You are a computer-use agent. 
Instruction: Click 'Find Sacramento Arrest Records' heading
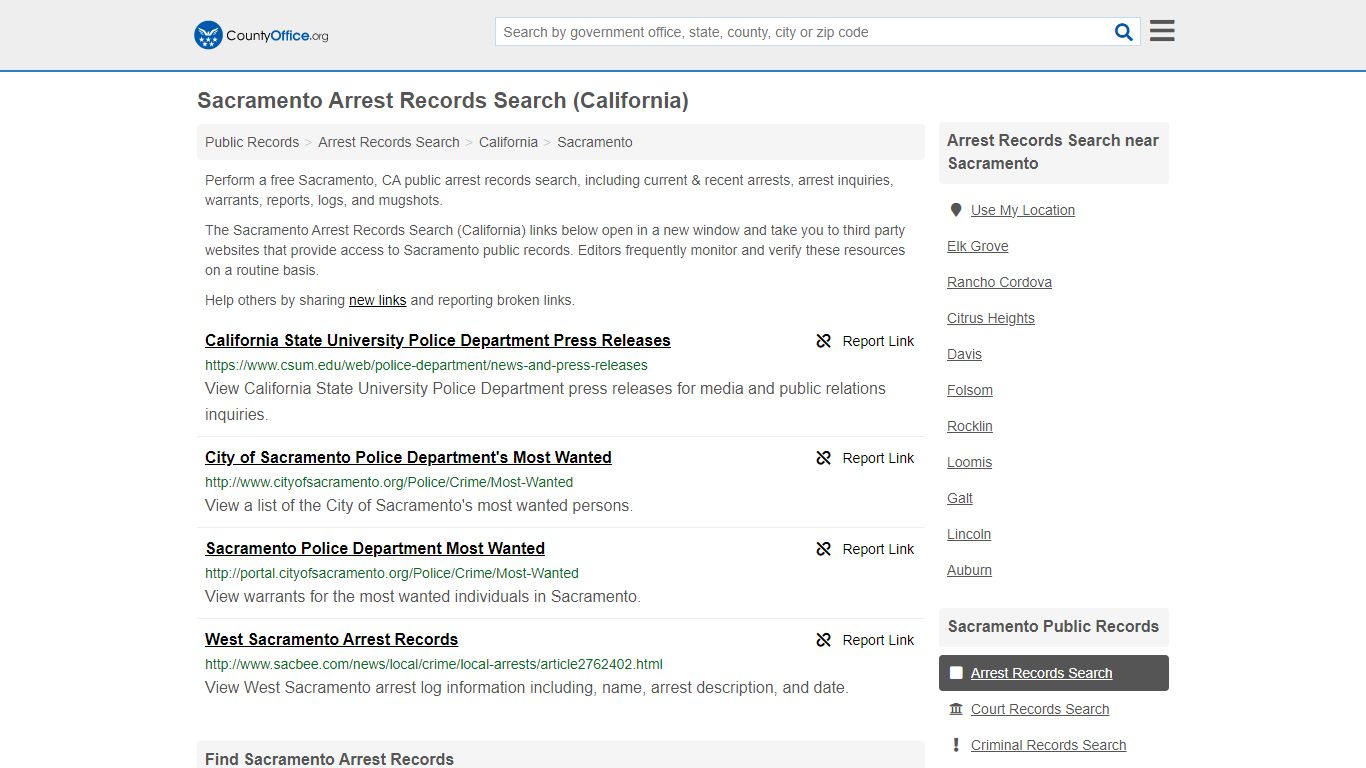tap(329, 759)
